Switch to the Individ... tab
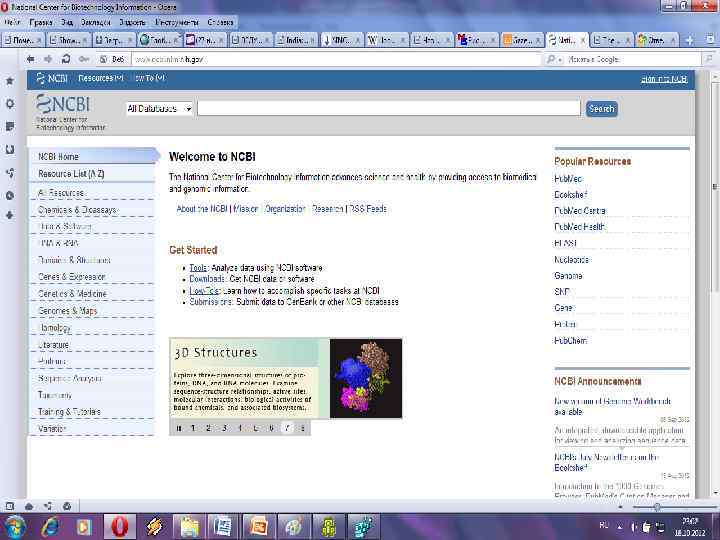 pyautogui.click(x=296, y=40)
